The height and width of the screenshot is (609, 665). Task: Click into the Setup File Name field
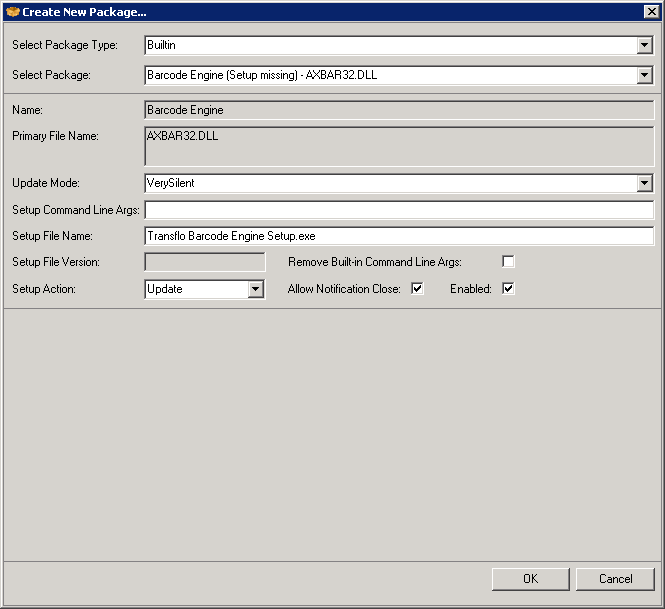tap(399, 236)
